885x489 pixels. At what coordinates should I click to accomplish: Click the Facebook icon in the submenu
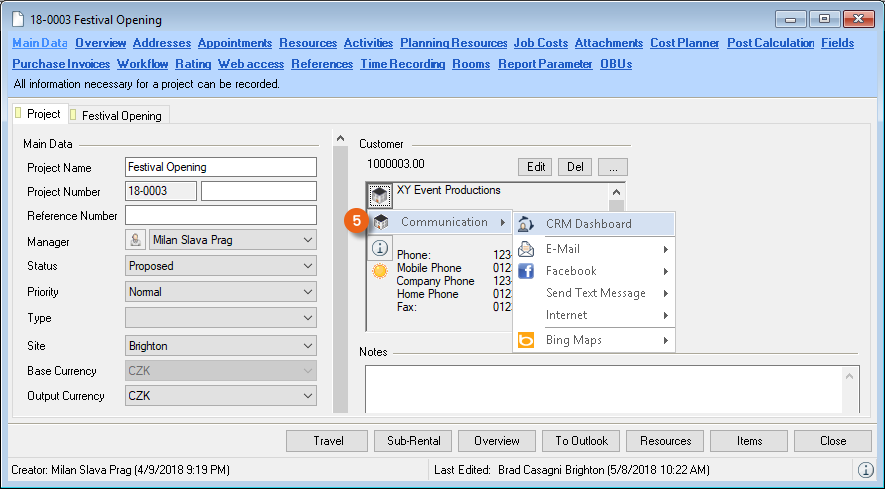[x=526, y=271]
